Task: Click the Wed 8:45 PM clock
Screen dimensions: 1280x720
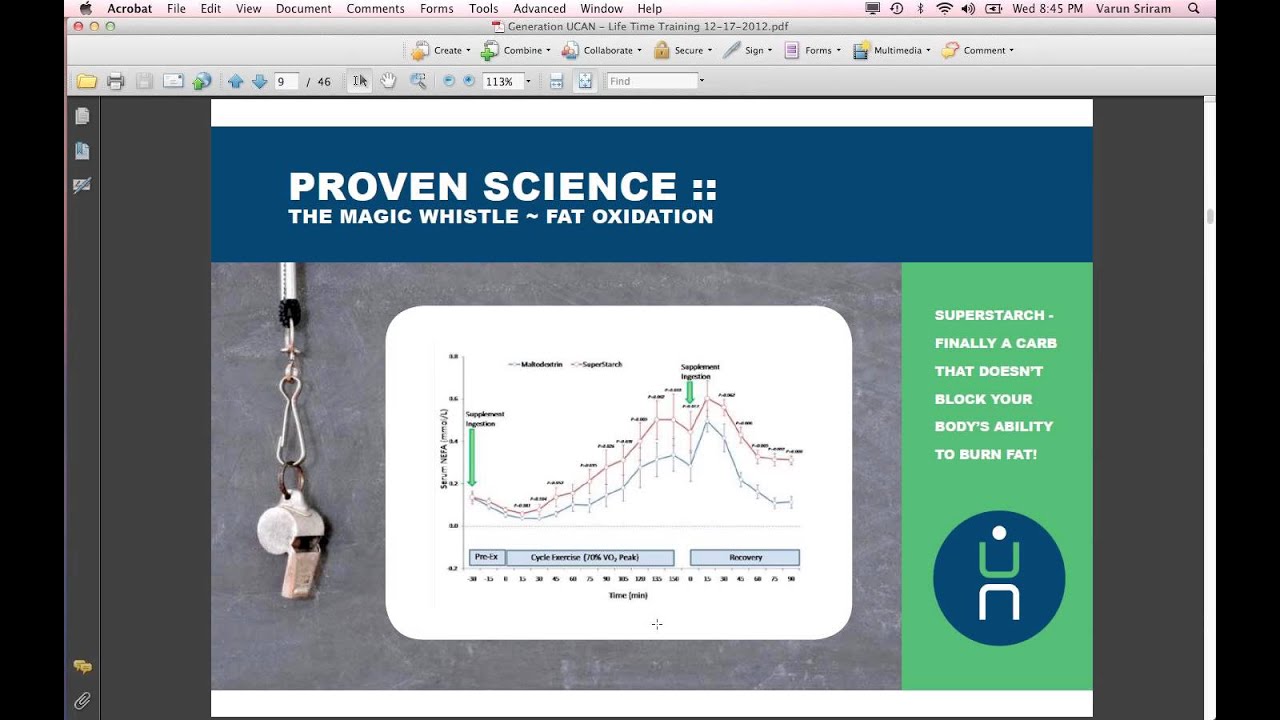Action: [1047, 9]
